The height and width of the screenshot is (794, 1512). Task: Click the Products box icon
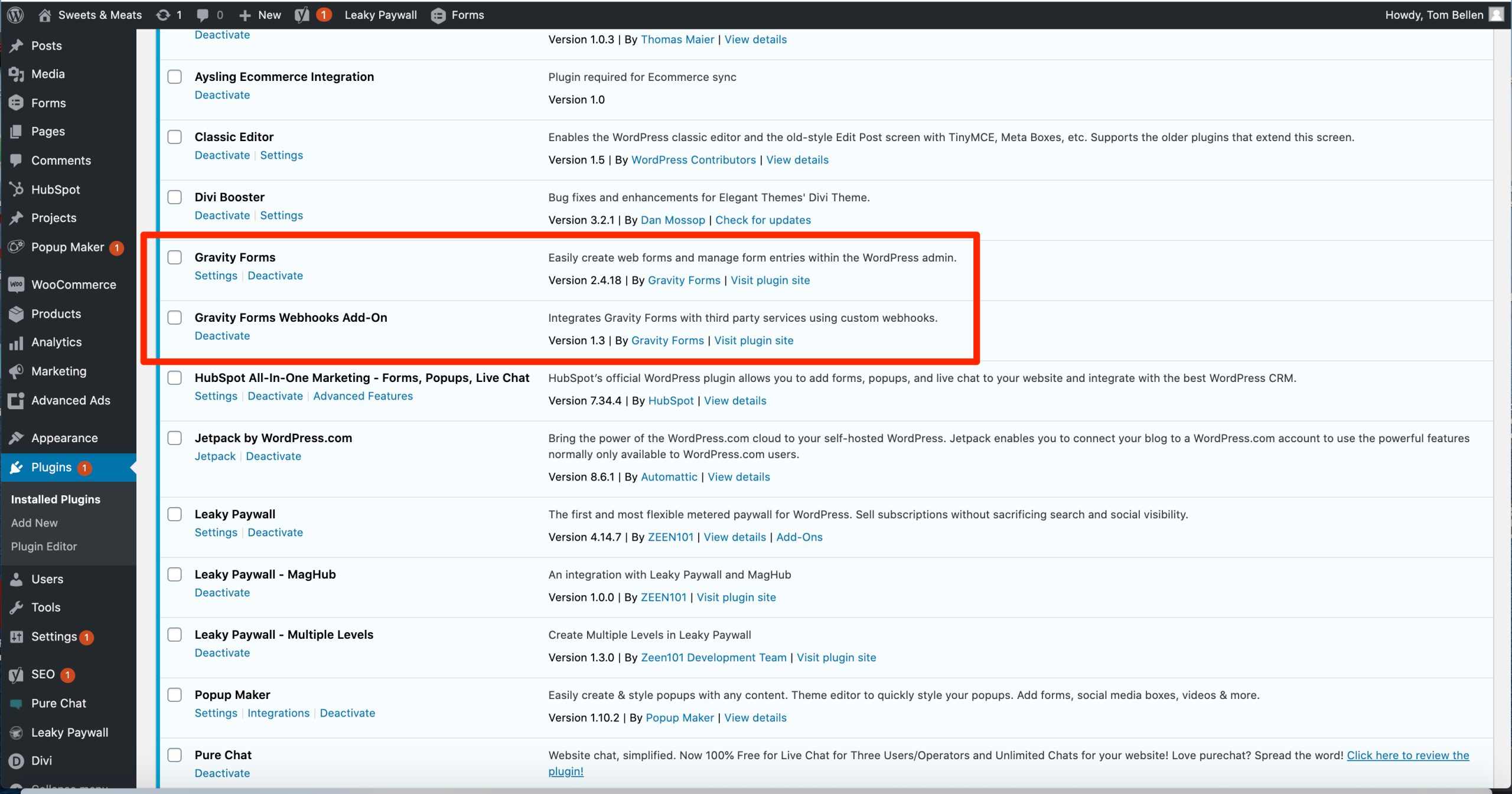point(17,313)
